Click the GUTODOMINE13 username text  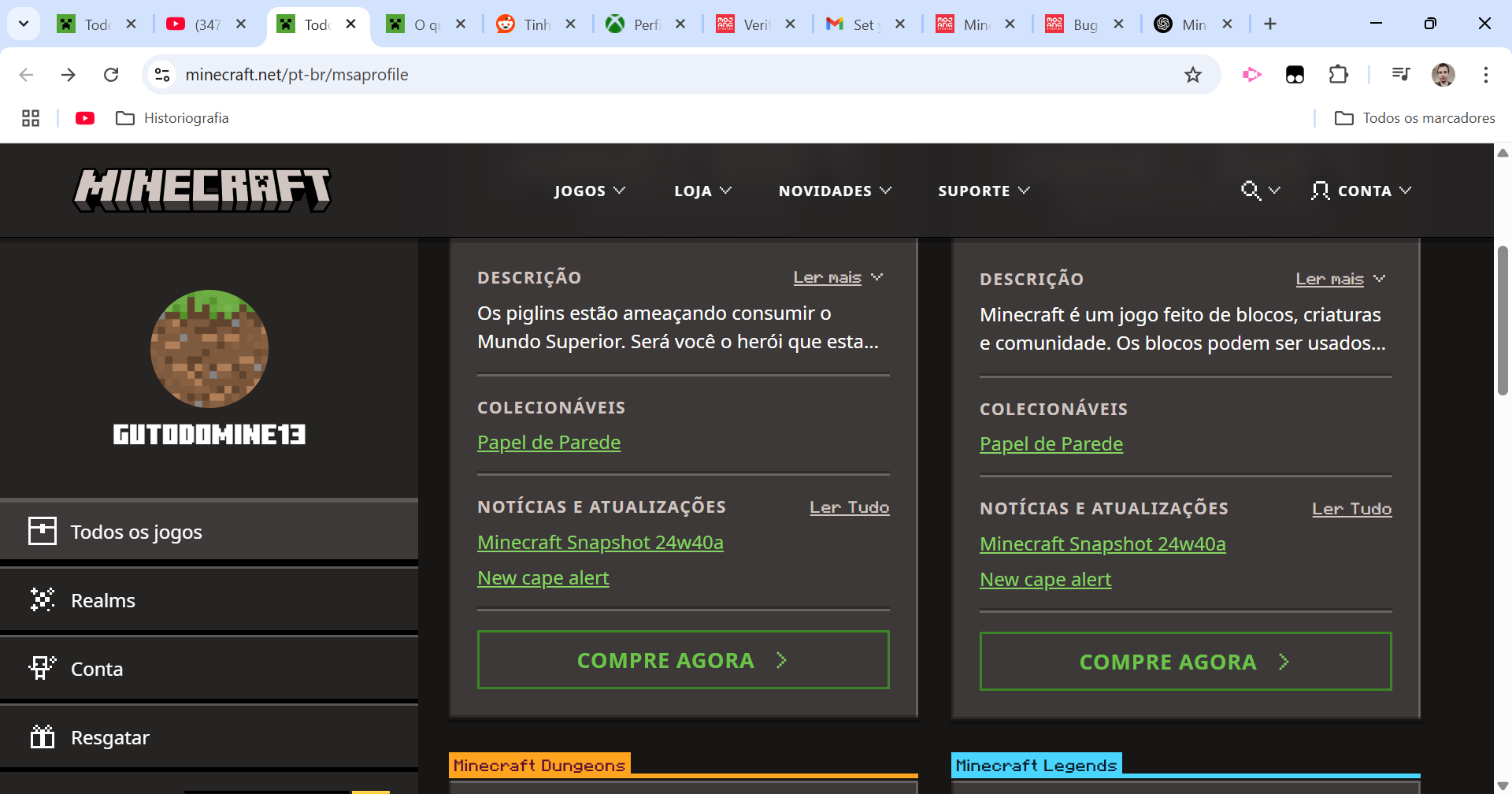[x=209, y=434]
